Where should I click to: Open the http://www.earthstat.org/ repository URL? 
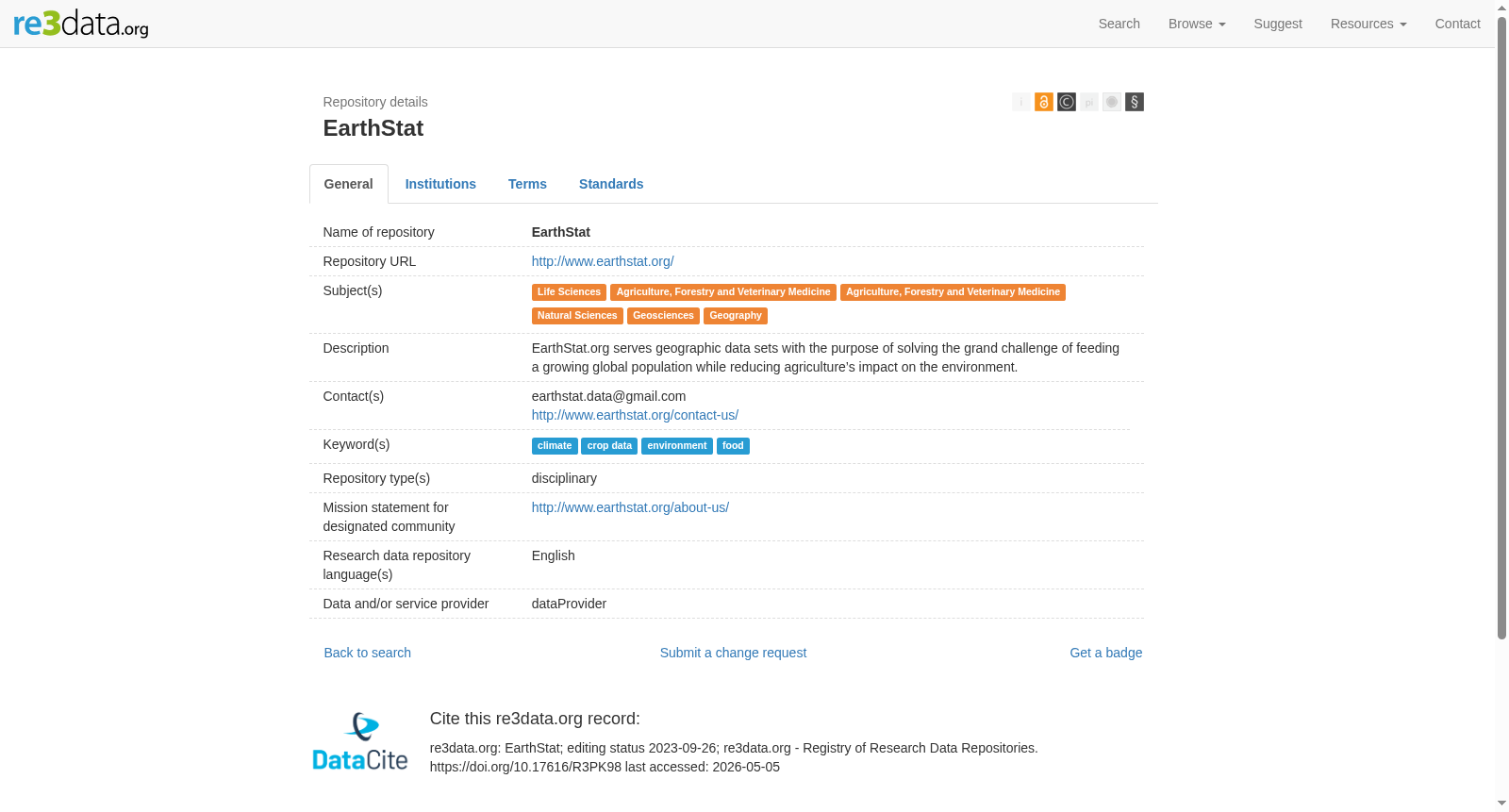click(x=603, y=261)
